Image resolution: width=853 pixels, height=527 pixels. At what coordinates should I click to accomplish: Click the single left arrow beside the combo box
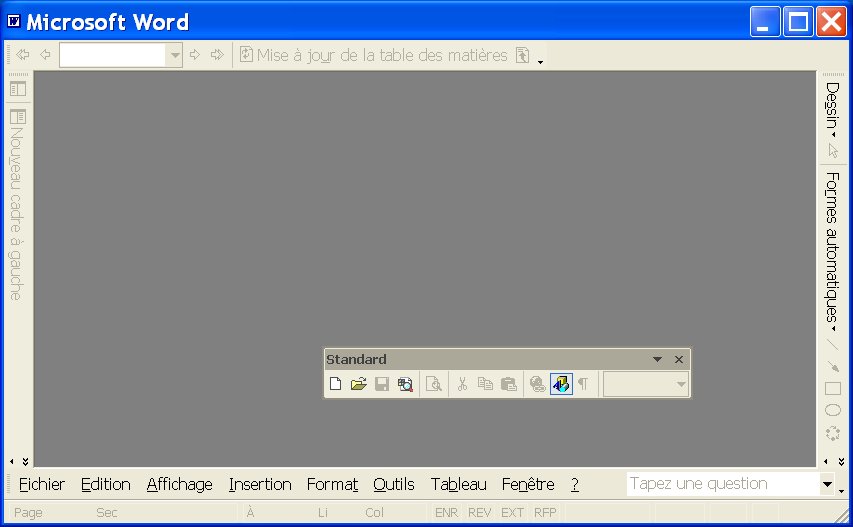tap(46, 54)
